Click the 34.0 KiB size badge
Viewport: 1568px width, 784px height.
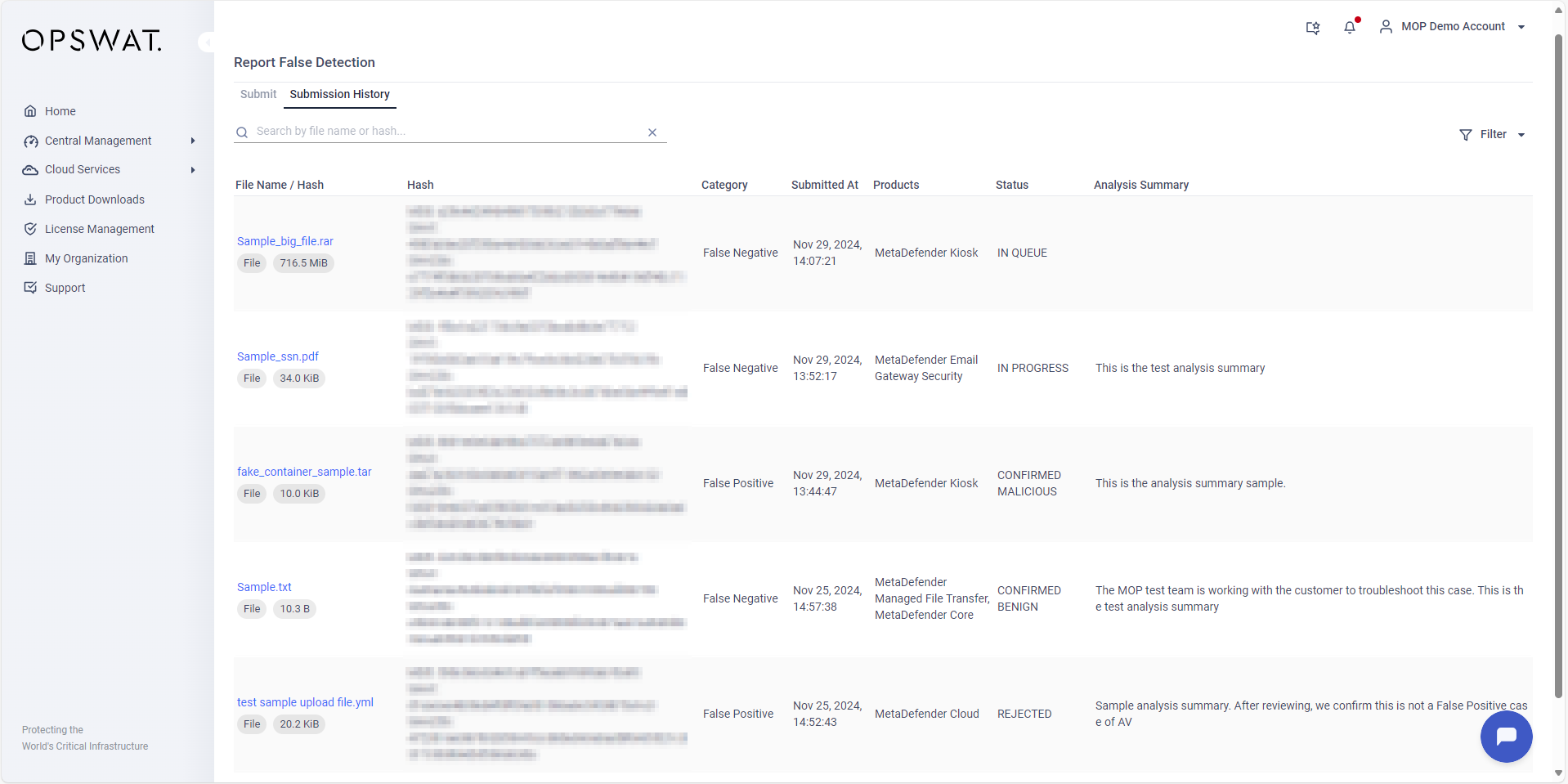point(299,379)
